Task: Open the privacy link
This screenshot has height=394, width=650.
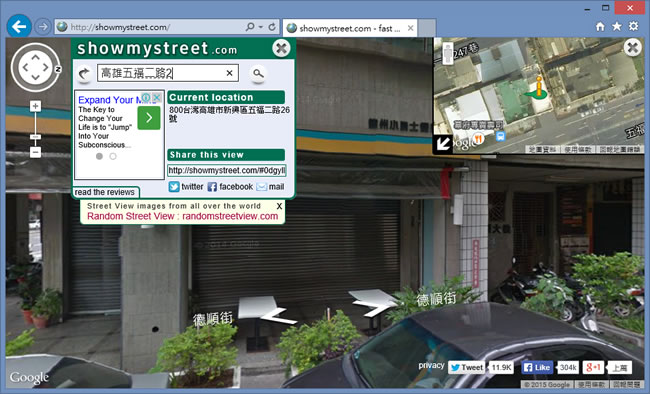Action: pos(431,365)
